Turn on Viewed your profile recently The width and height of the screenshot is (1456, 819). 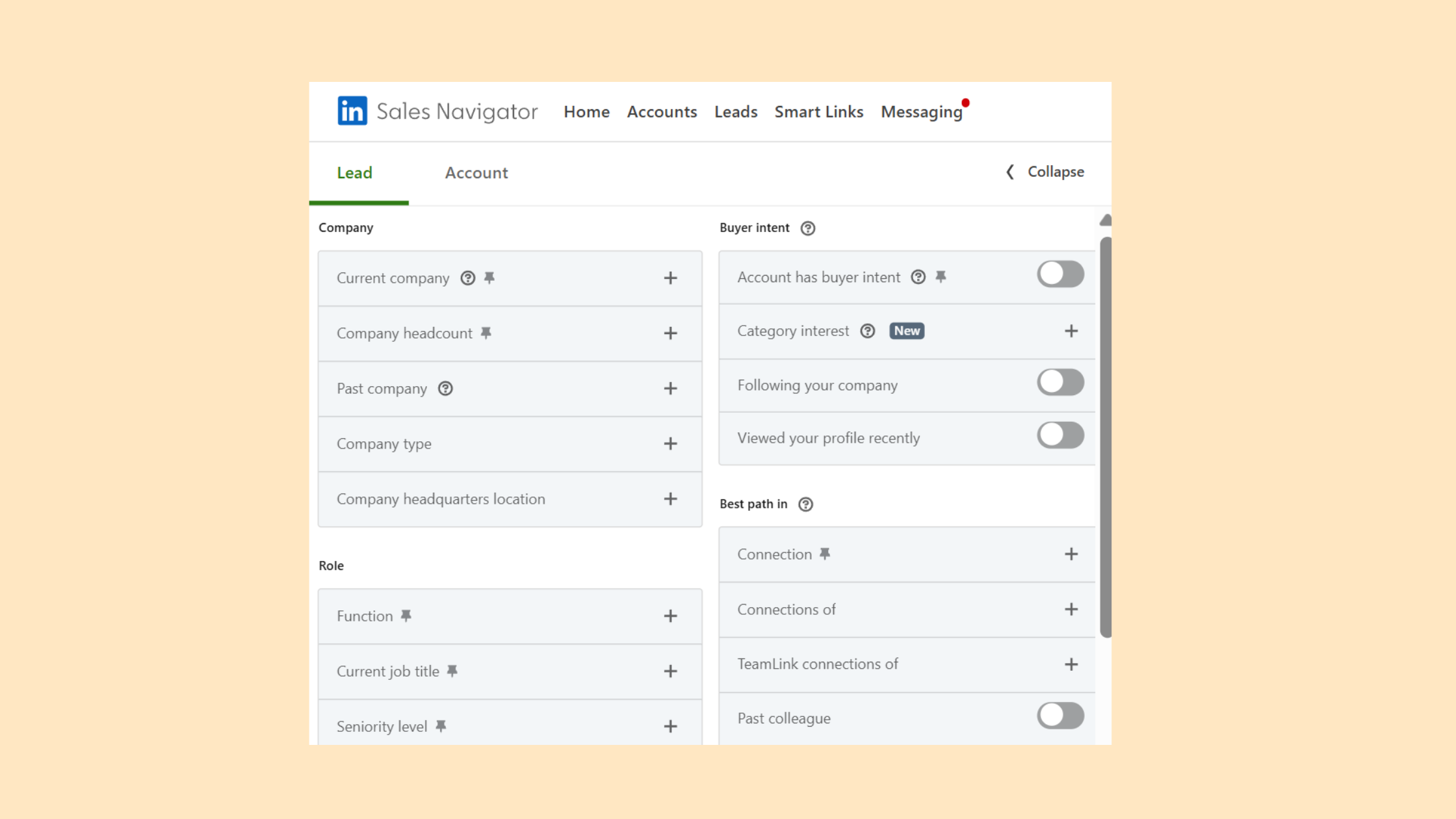point(1061,435)
